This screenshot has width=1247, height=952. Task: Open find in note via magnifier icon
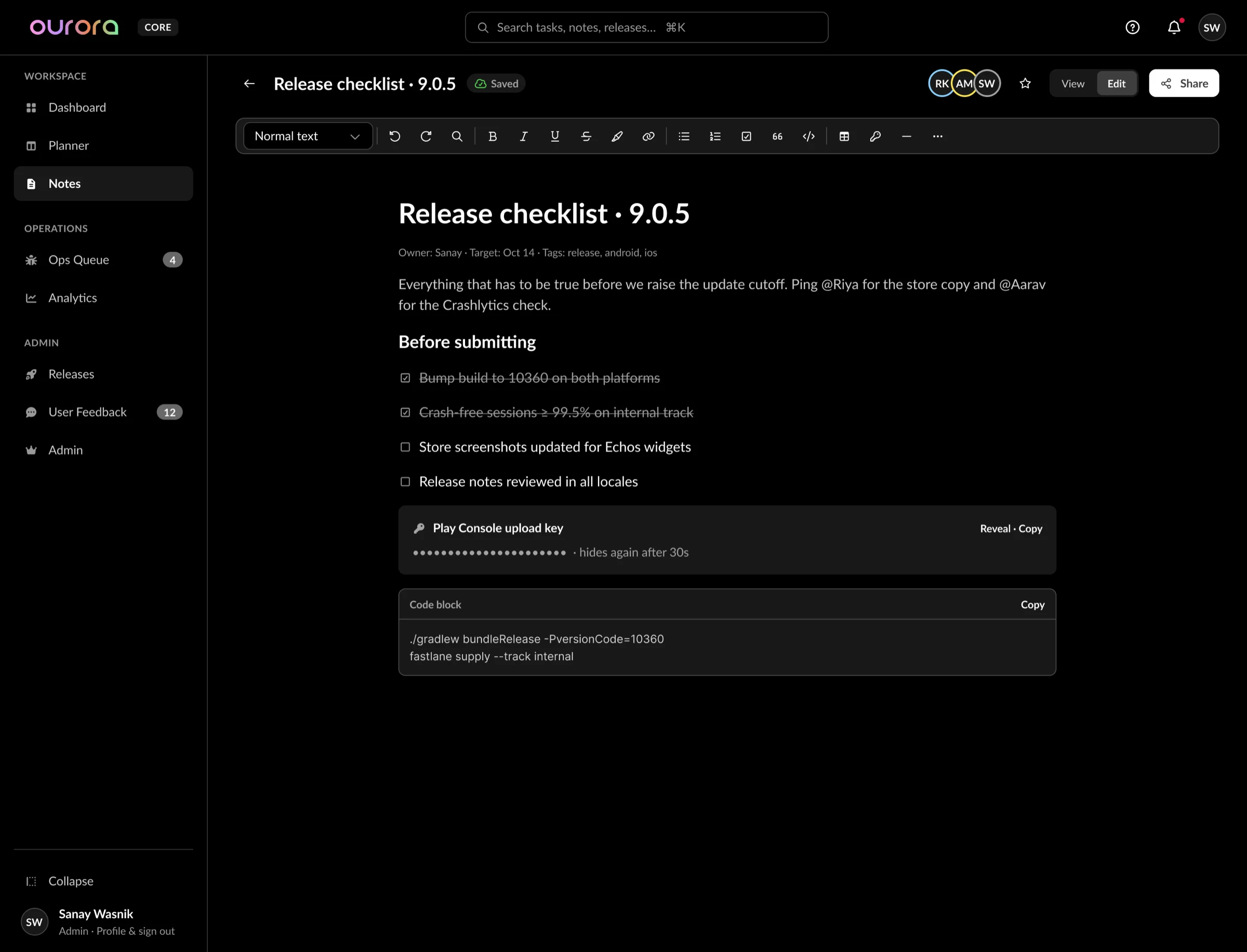tap(457, 136)
